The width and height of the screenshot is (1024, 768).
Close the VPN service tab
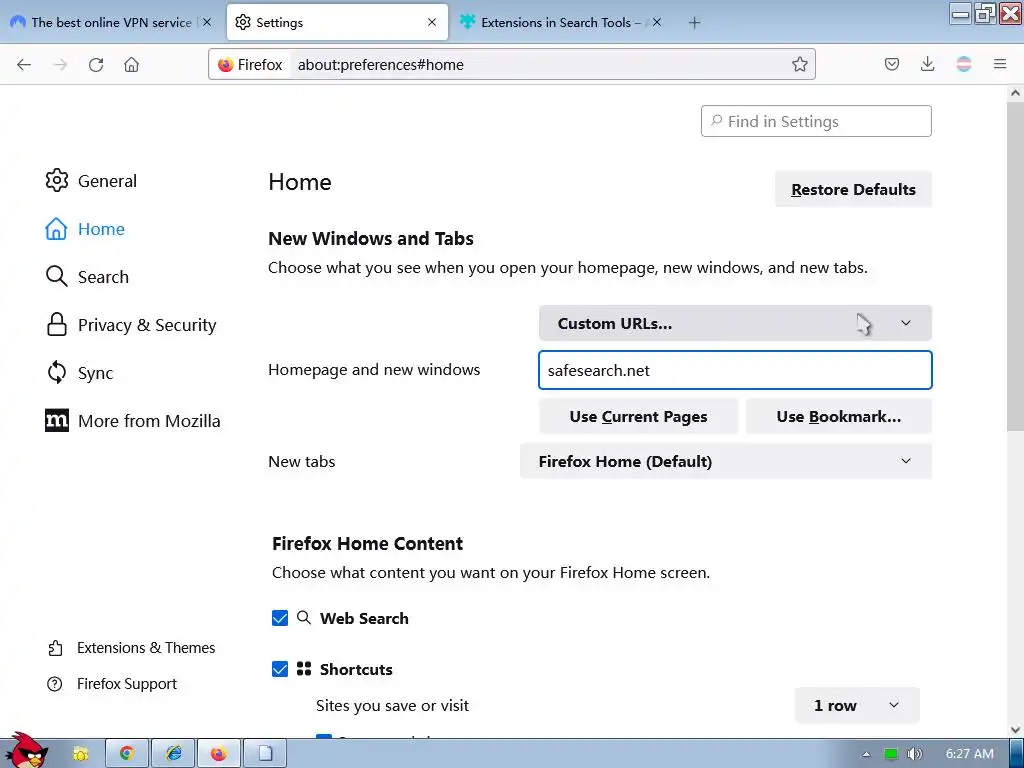point(207,22)
